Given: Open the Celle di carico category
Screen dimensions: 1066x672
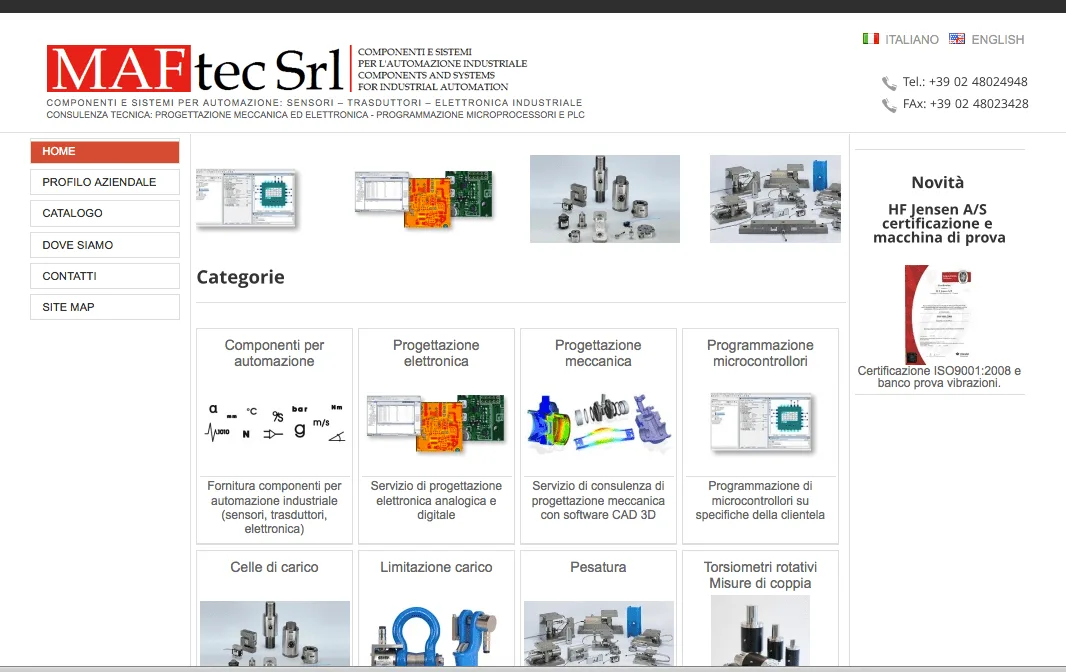Looking at the screenshot, I should point(274,567).
